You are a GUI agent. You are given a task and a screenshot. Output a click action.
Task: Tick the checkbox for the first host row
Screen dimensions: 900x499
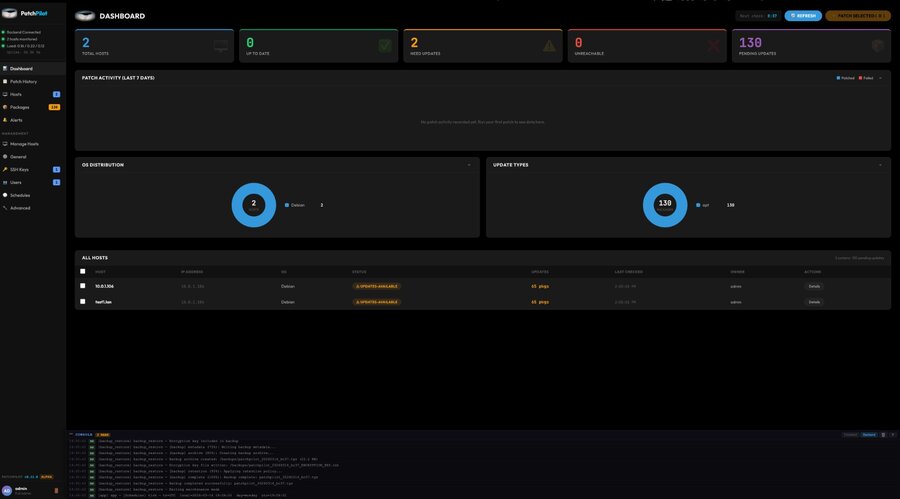83,285
